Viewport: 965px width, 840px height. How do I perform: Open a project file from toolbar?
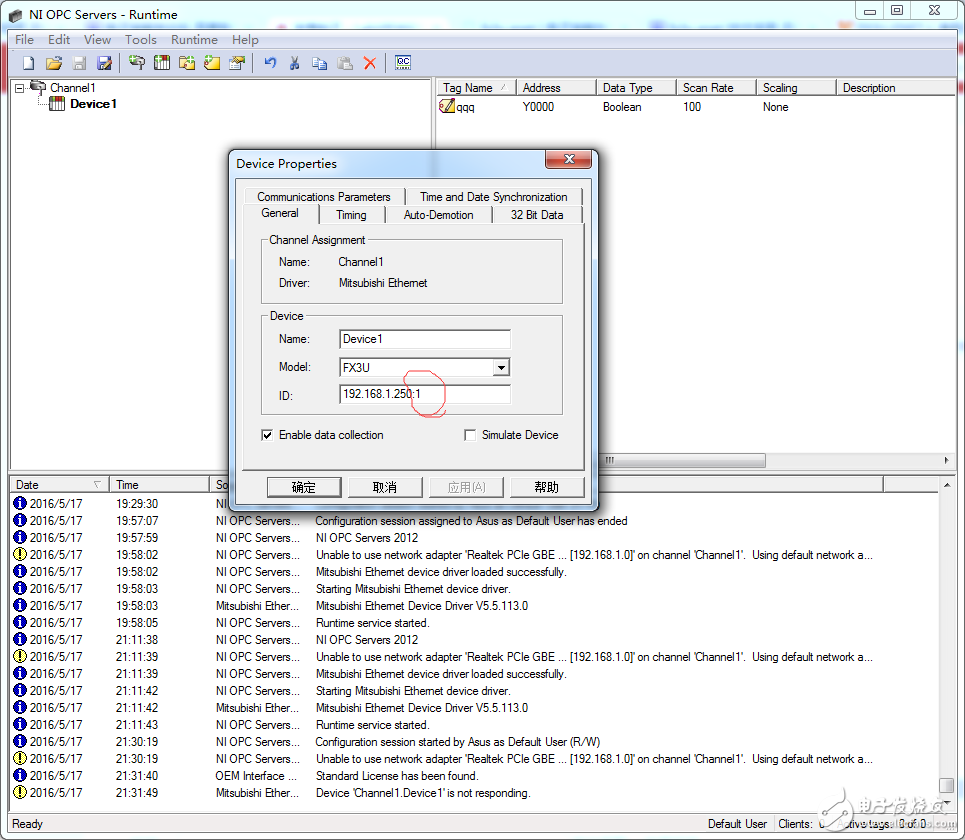(x=54, y=63)
